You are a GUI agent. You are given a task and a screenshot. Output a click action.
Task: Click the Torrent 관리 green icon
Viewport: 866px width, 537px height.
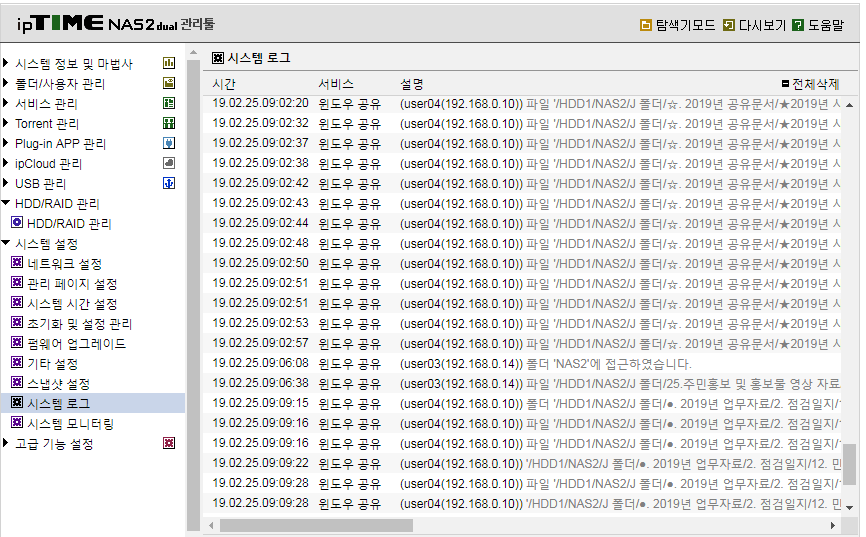tap(169, 123)
